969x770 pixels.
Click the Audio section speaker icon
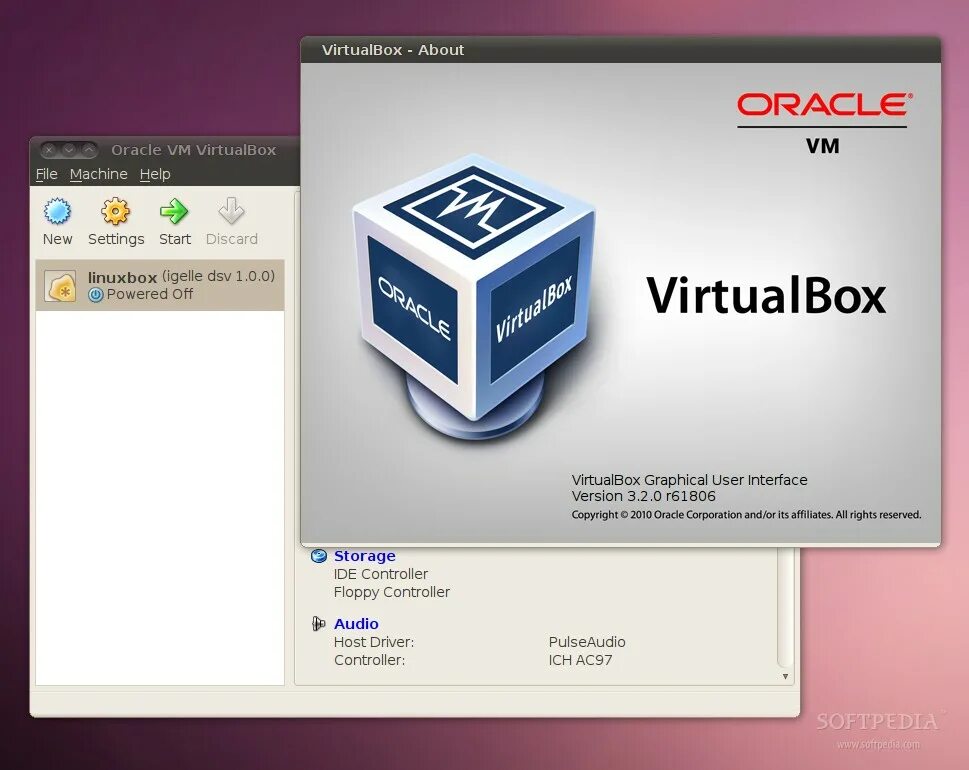[319, 624]
